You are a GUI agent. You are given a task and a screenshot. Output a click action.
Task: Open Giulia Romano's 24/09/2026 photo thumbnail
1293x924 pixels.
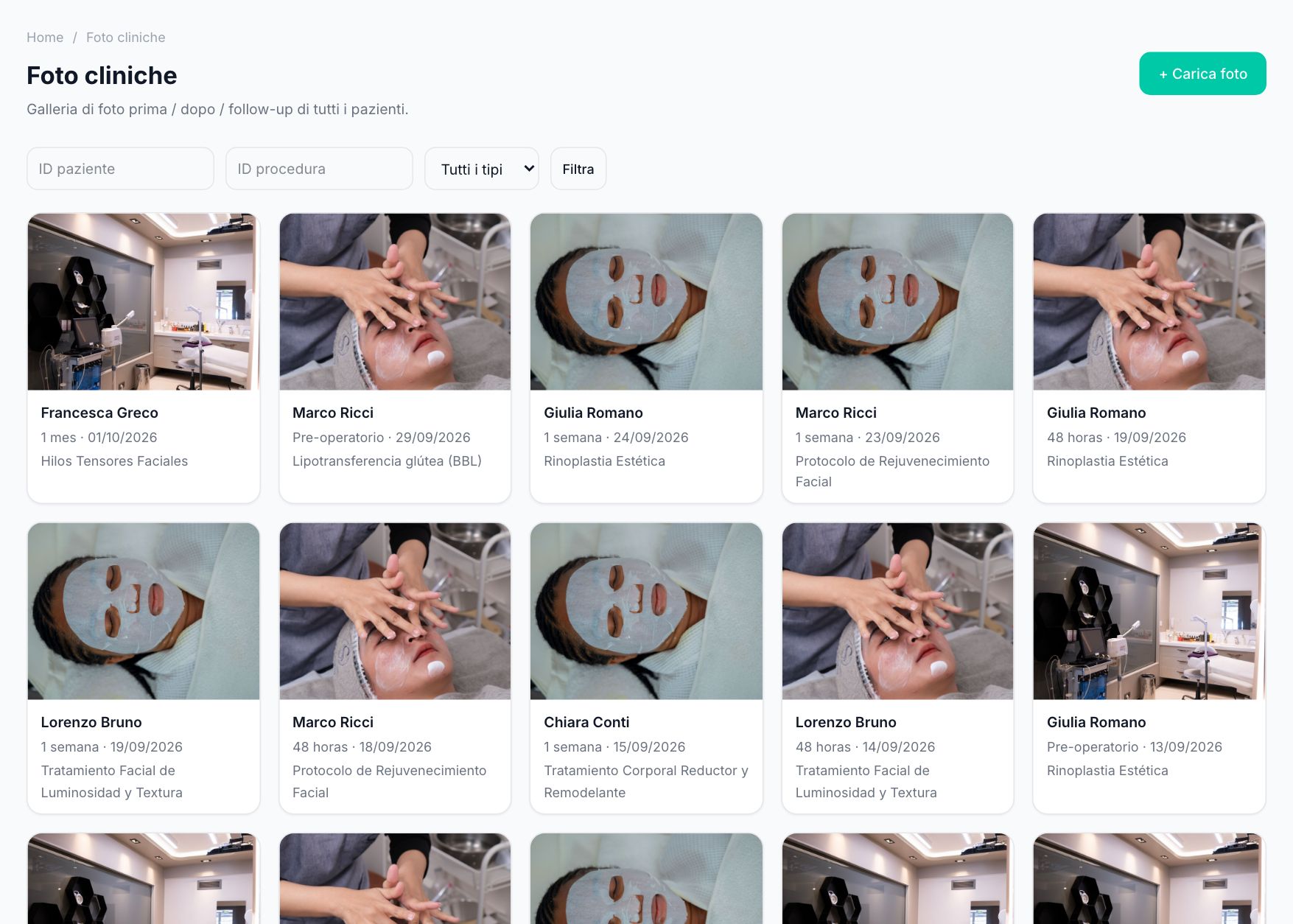point(646,302)
